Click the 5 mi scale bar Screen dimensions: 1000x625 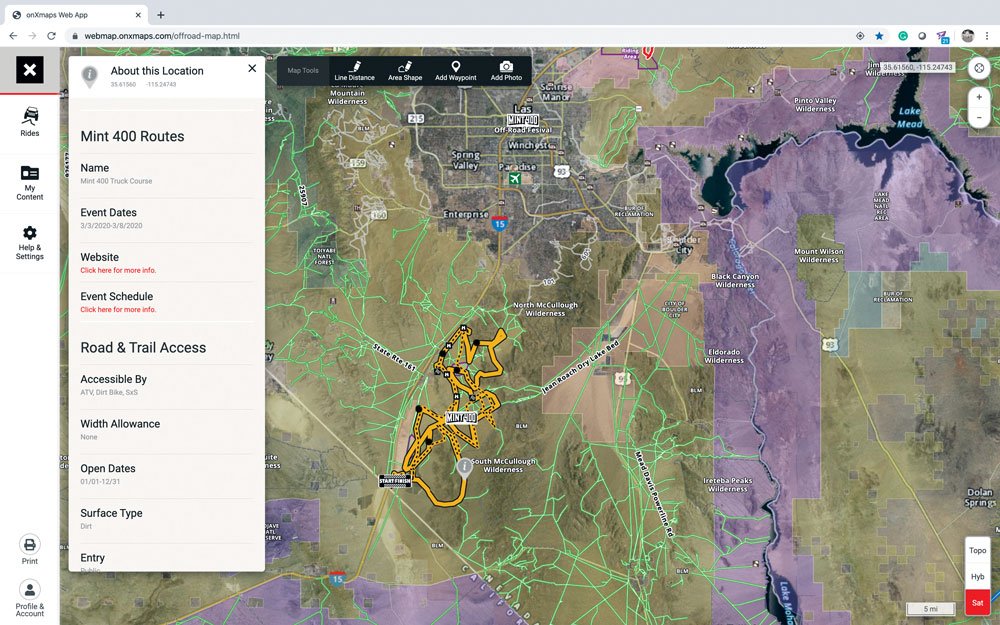click(x=930, y=609)
